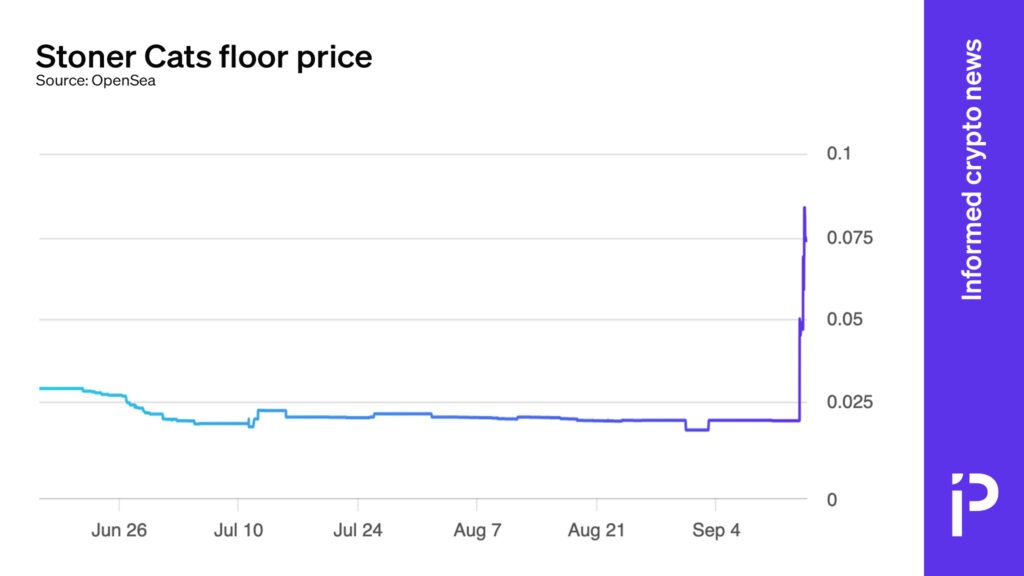
Task: Click the Jul 24 axis label
Action: 358,531
